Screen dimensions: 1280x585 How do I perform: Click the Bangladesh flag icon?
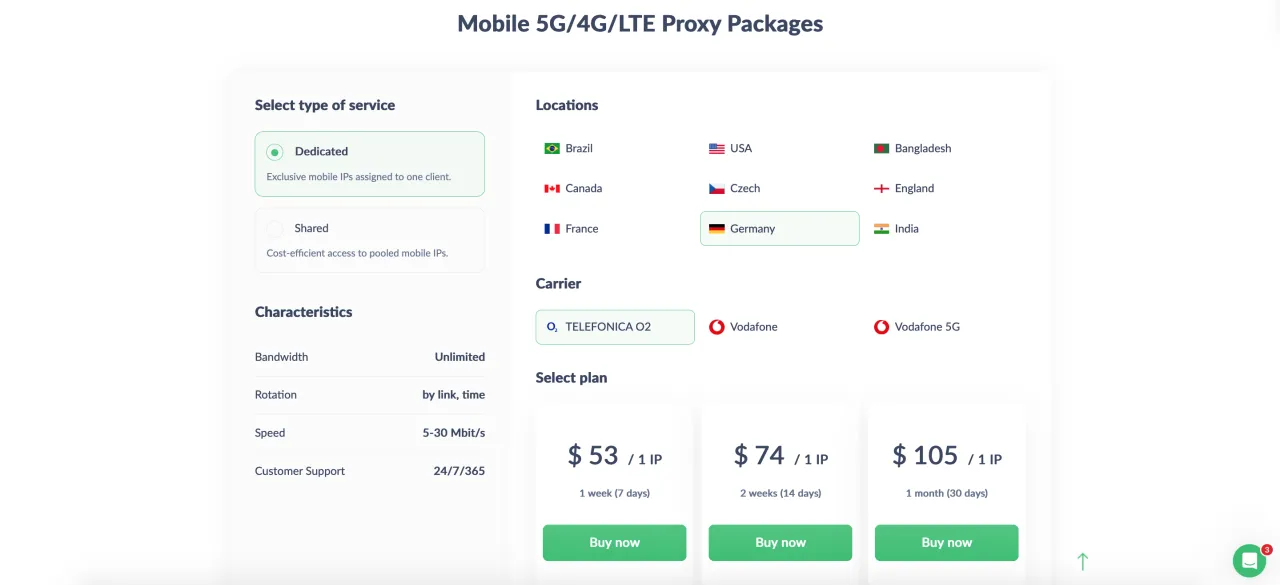point(881,148)
